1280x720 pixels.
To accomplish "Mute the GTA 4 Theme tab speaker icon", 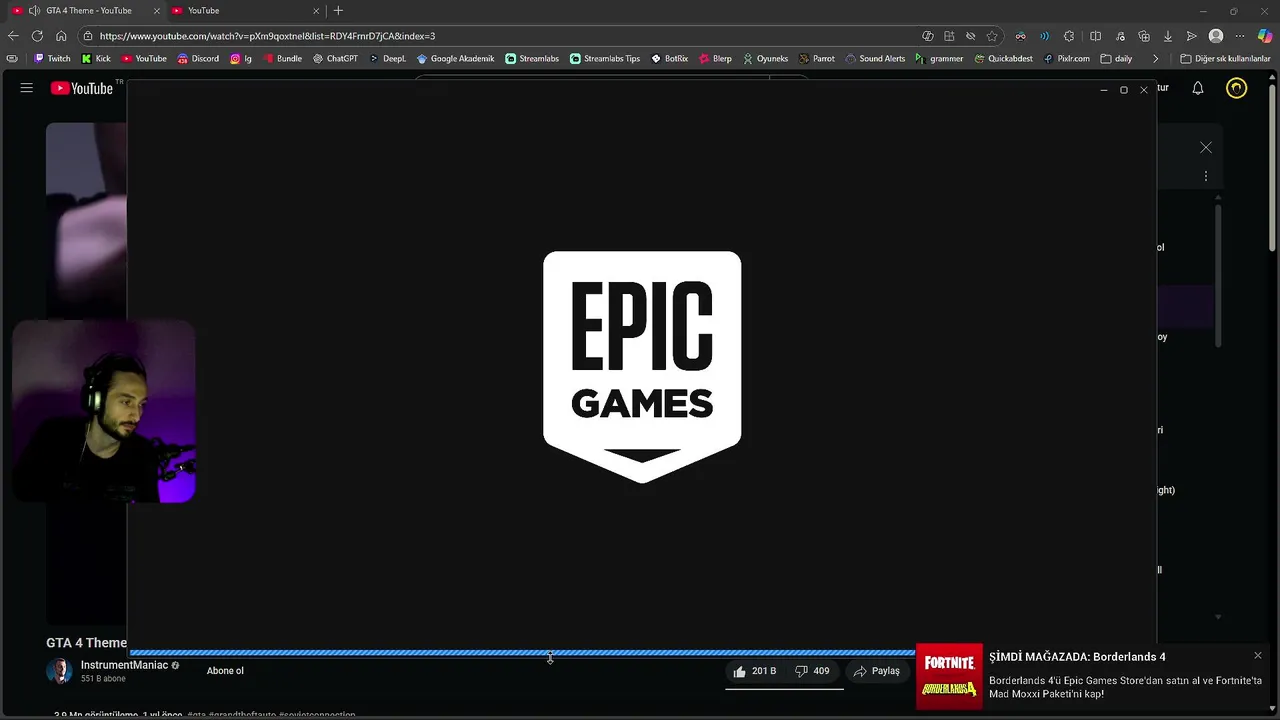I will [x=34, y=10].
